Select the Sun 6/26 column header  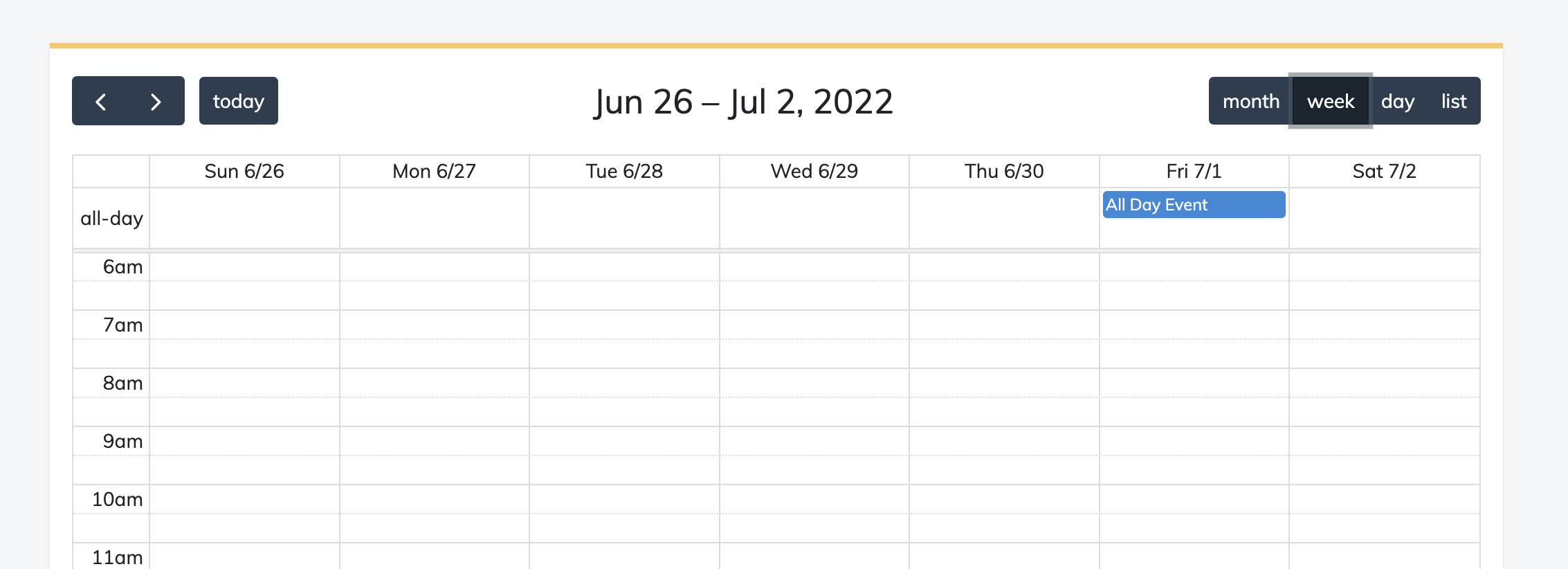(x=244, y=171)
